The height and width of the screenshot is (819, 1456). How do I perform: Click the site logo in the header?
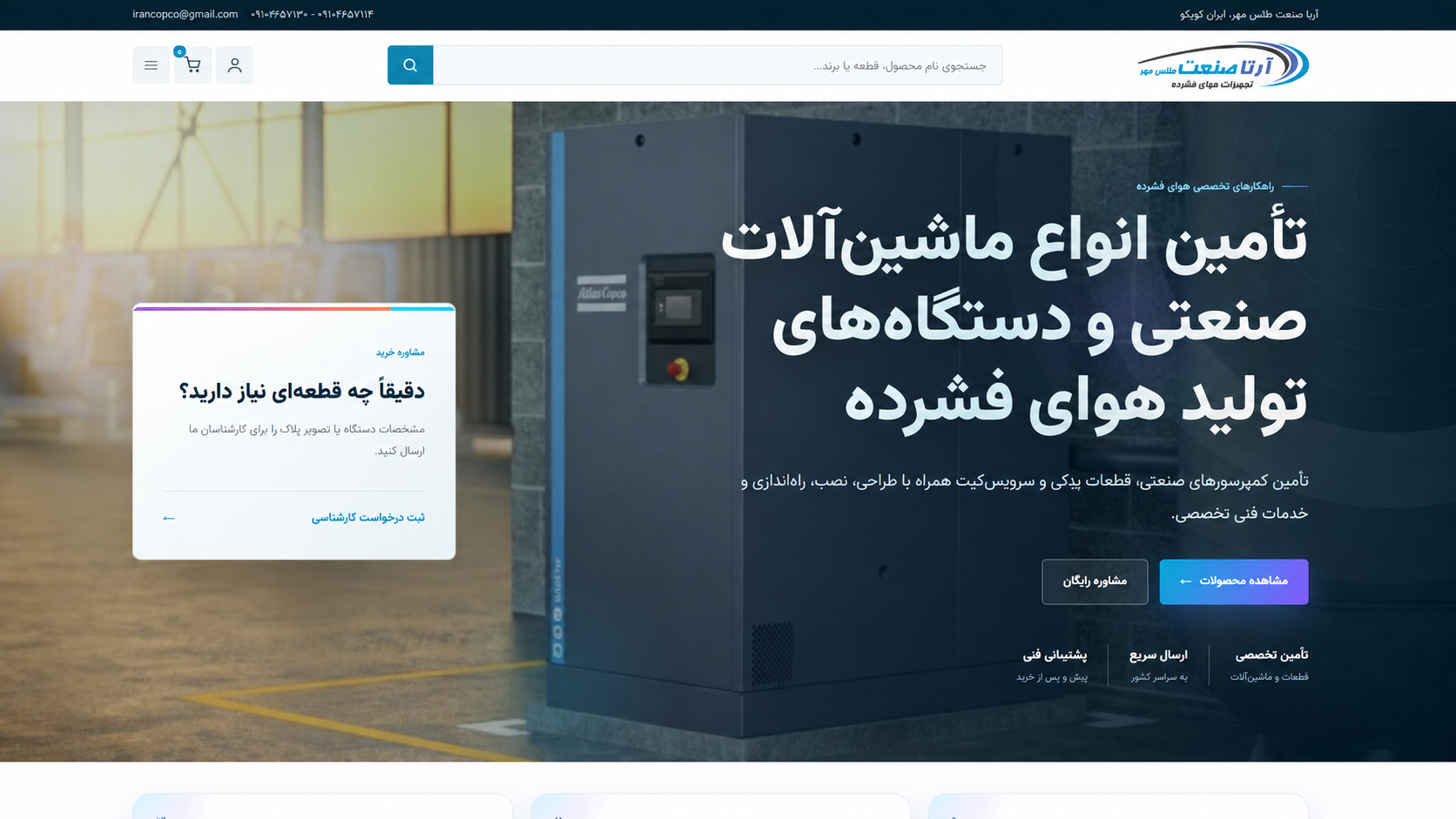[1223, 65]
